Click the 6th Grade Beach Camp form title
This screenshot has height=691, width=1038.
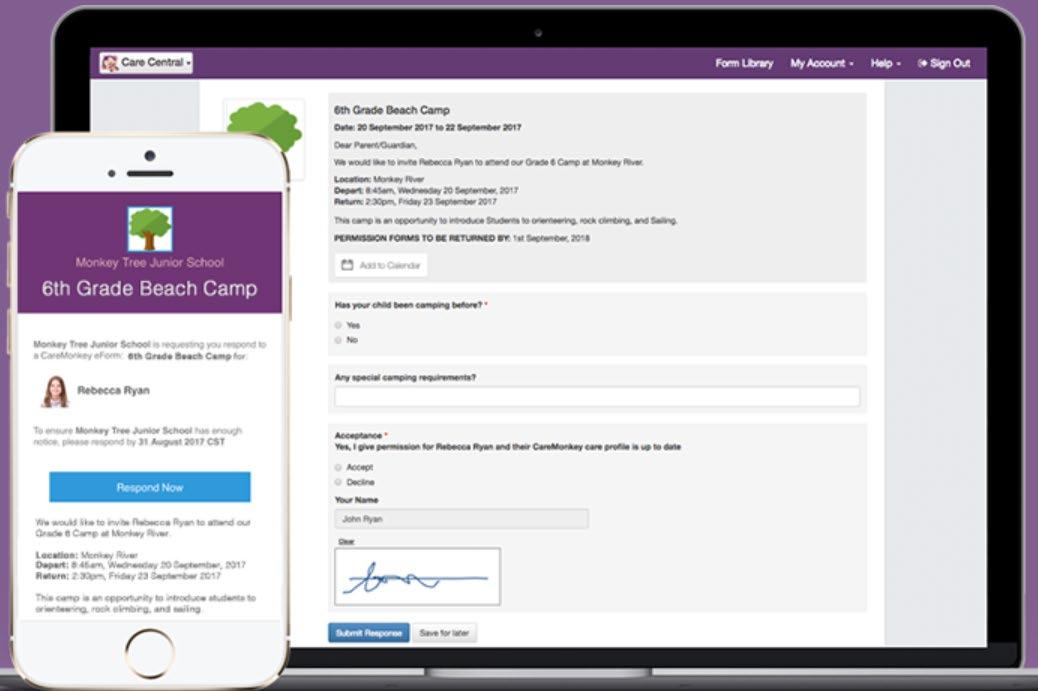392,111
